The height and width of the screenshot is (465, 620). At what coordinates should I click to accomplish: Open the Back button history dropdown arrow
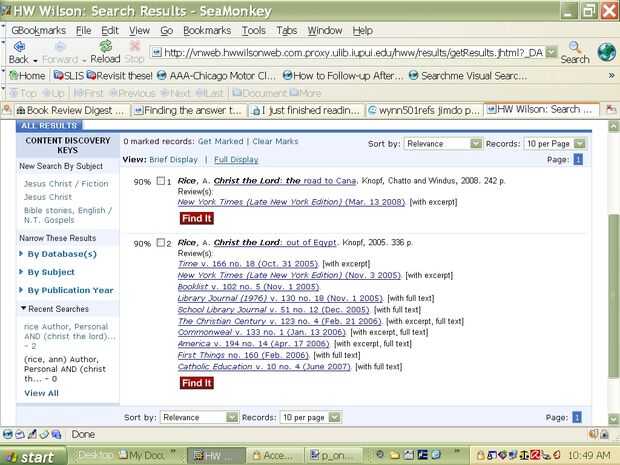tap(35, 60)
